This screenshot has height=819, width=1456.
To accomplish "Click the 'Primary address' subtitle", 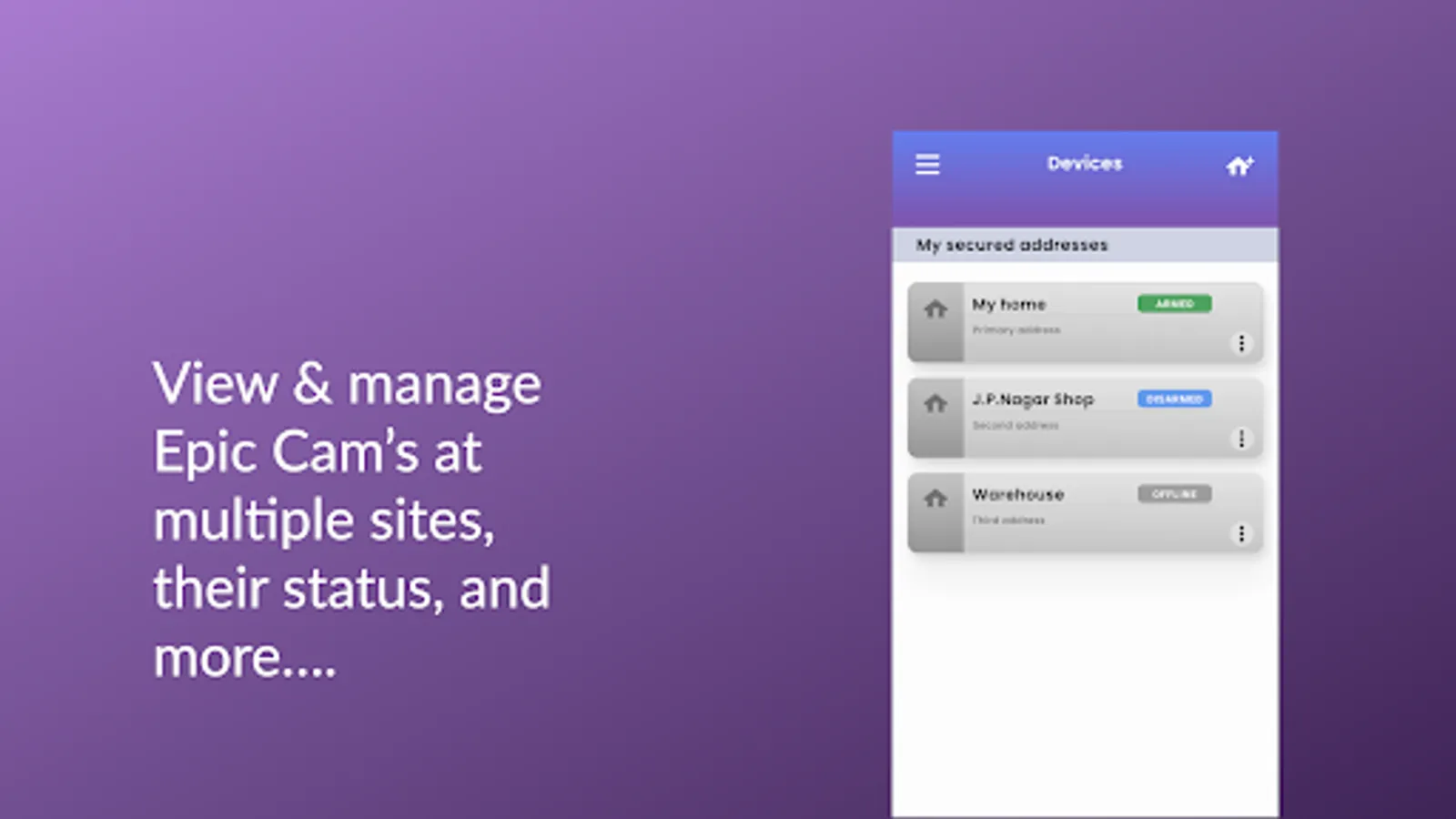I will click(1016, 330).
